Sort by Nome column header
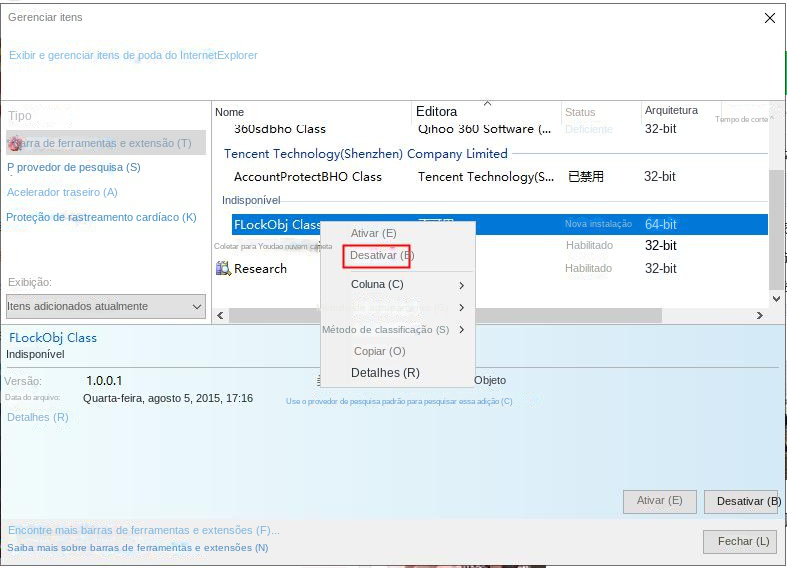 pos(229,112)
